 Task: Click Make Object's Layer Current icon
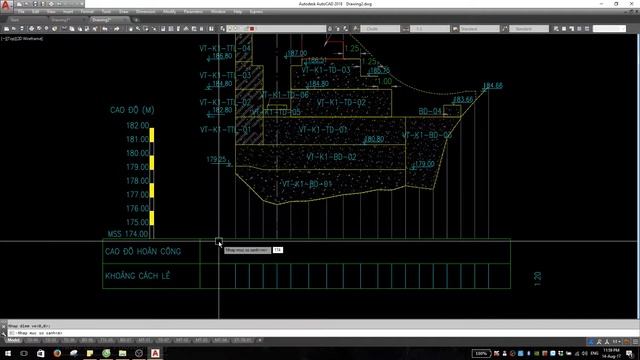330,29
